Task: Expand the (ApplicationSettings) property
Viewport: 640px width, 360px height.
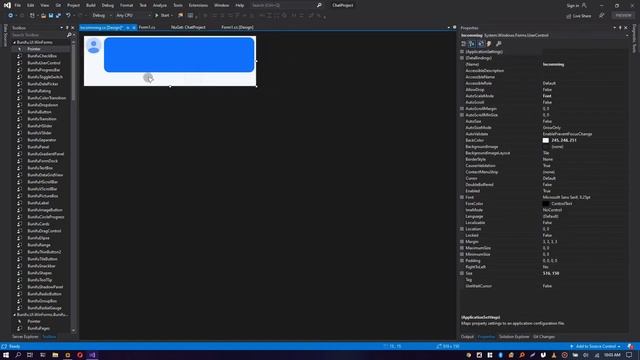Action: click(462, 52)
